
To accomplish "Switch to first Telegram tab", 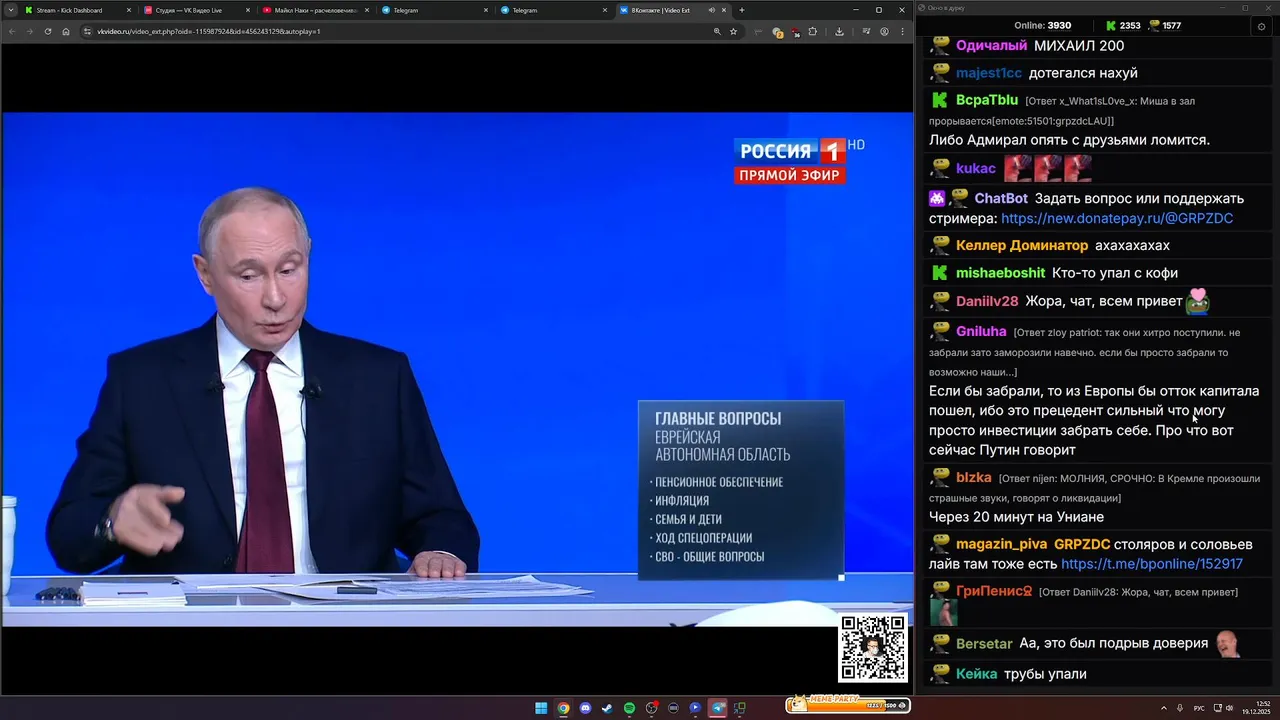I will (433, 10).
